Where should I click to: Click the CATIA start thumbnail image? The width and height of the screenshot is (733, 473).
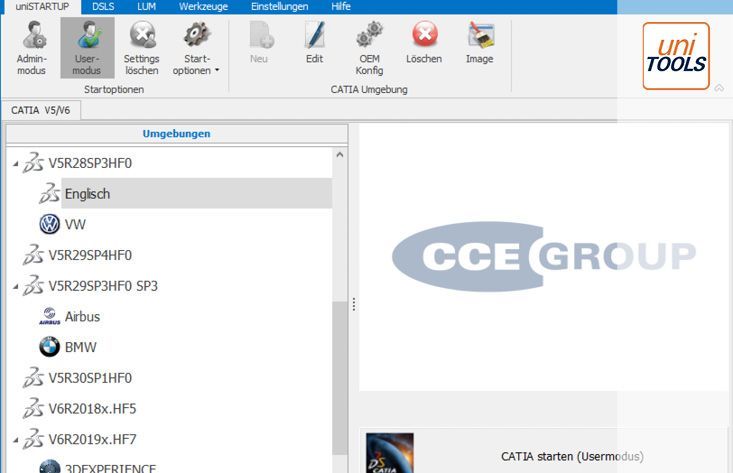pos(390,453)
